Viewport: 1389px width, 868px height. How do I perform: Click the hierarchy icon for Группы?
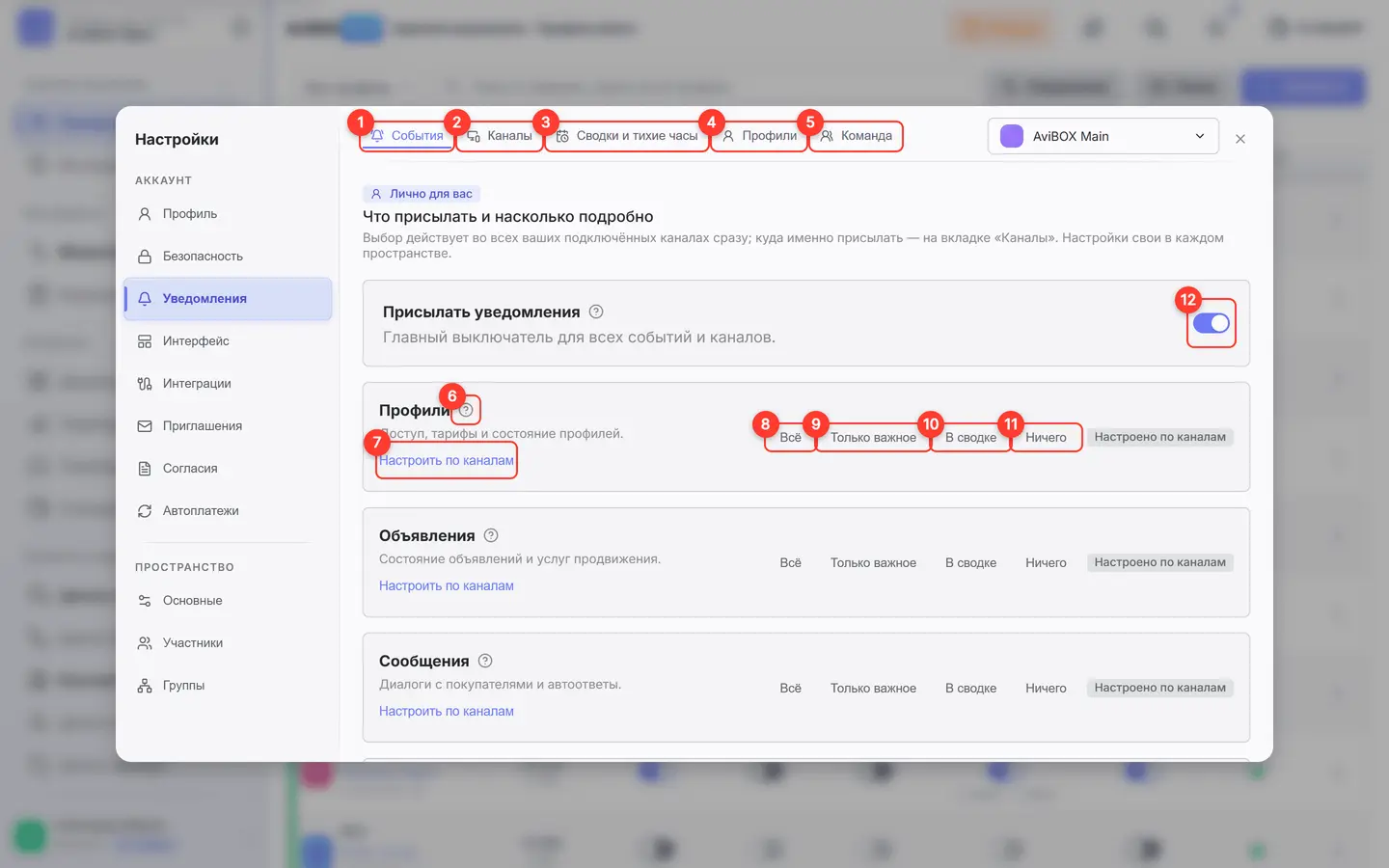(x=145, y=686)
